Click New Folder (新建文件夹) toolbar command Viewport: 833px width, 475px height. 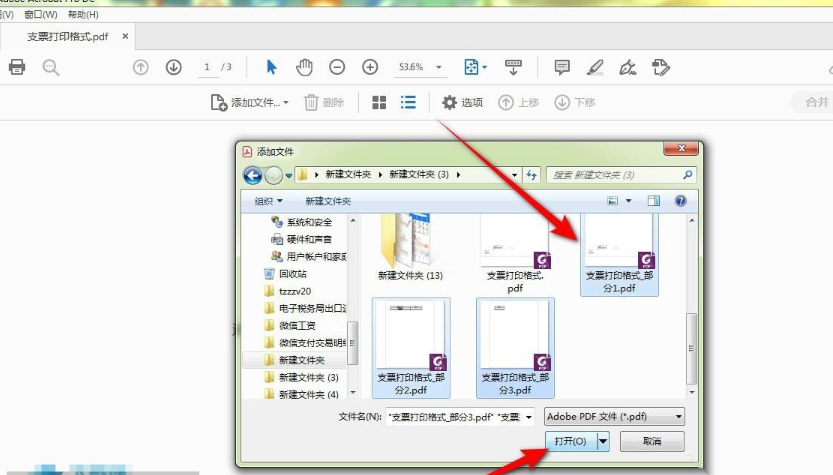click(328, 201)
